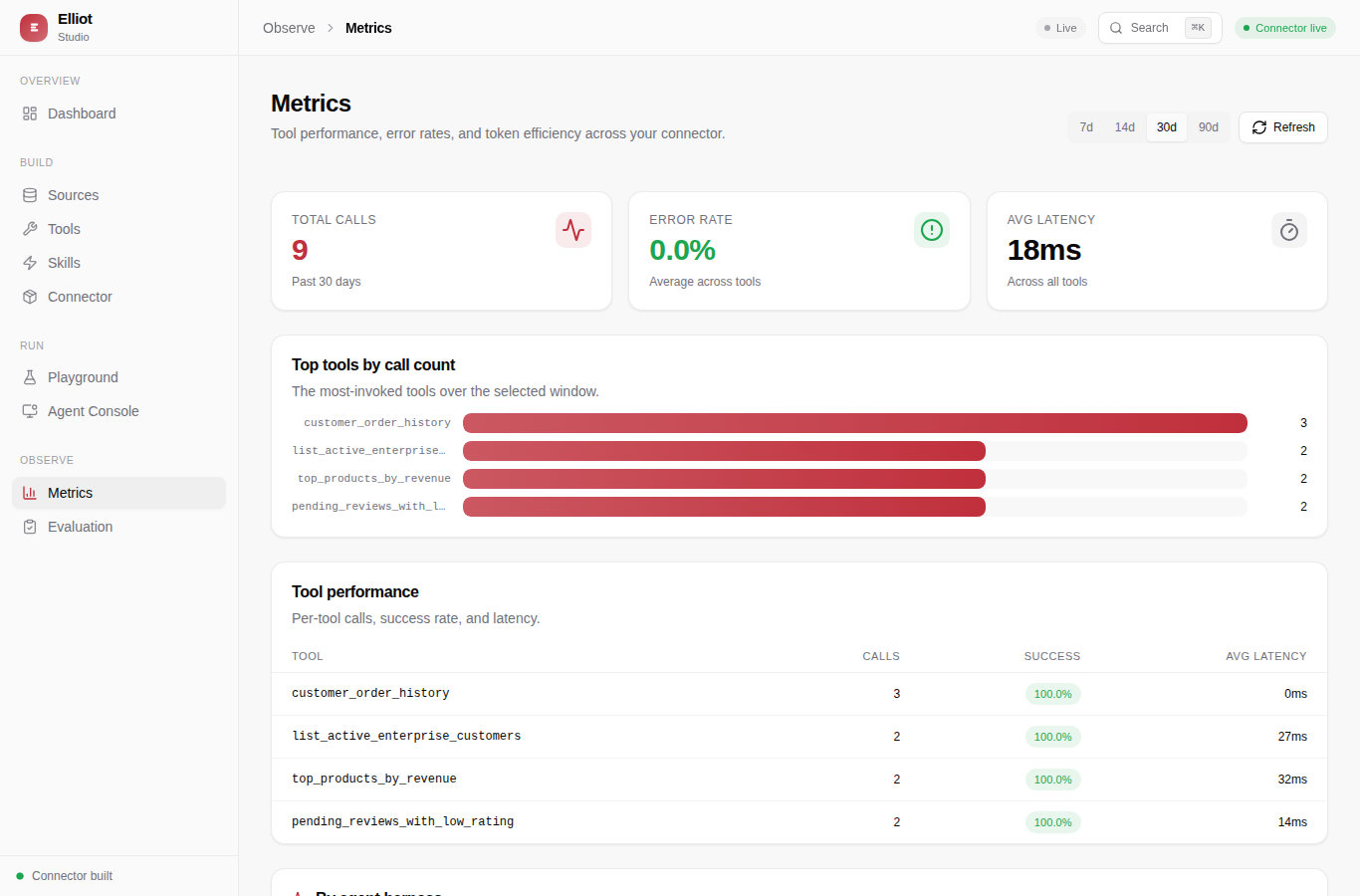Click the Dashboard grid icon in sidebar
The width and height of the screenshot is (1360, 896).
[x=30, y=113]
